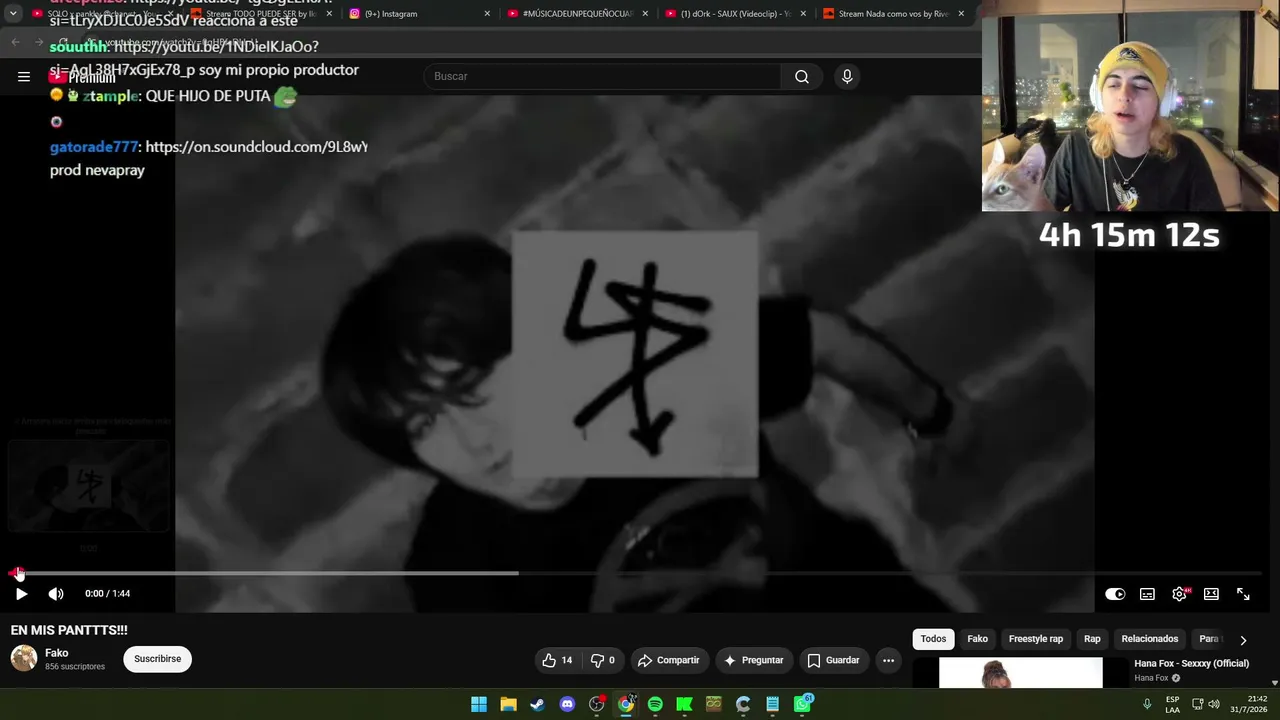Image resolution: width=1280 pixels, height=720 pixels.
Task: Open Spotify from the taskbar
Action: [x=655, y=704]
